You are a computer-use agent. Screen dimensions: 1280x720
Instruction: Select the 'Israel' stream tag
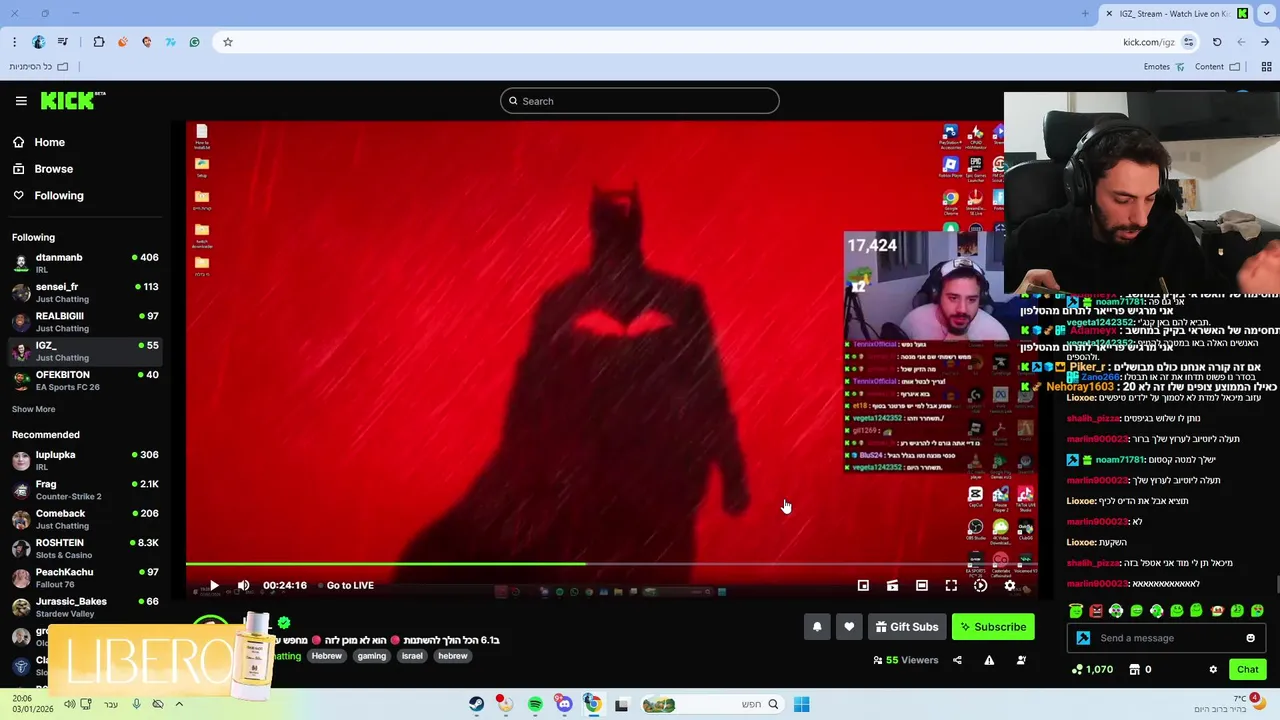412,656
